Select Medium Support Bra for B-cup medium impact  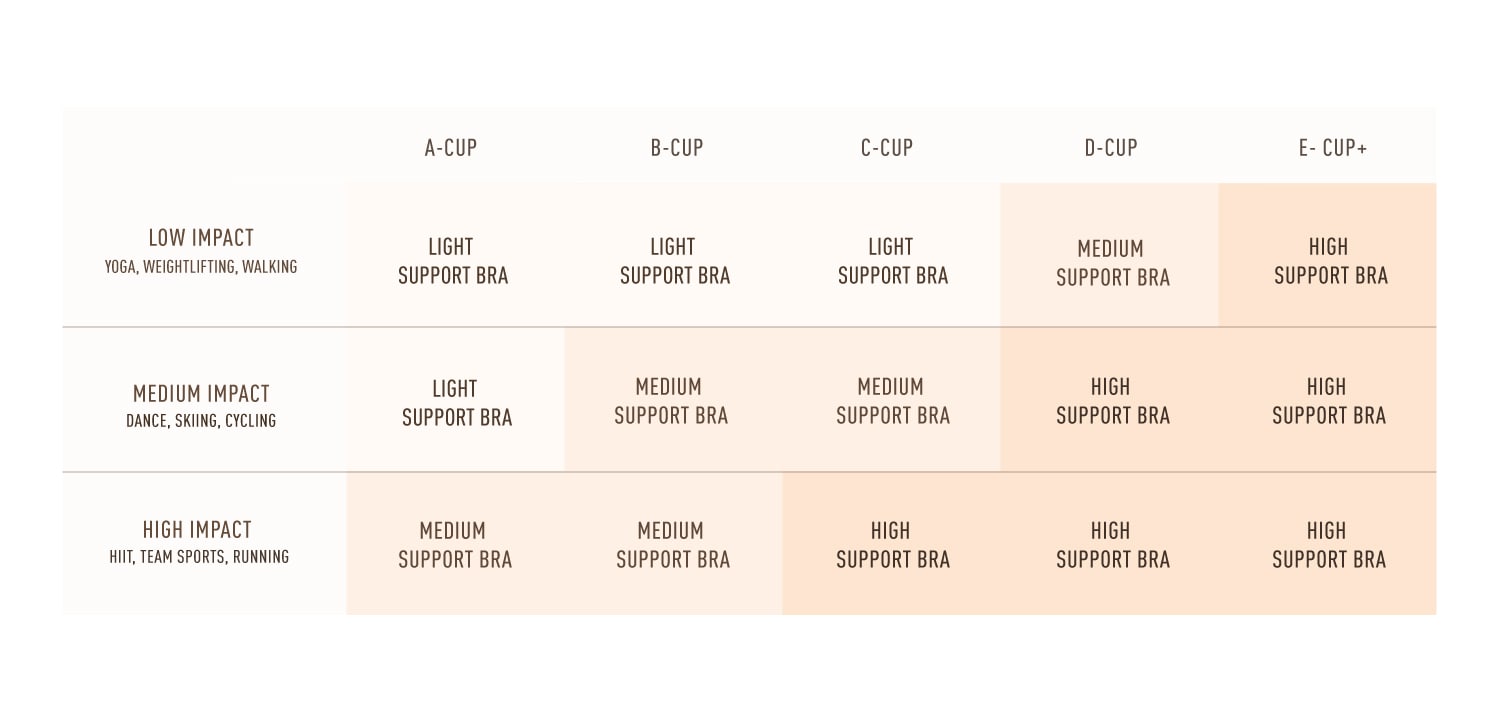point(670,401)
